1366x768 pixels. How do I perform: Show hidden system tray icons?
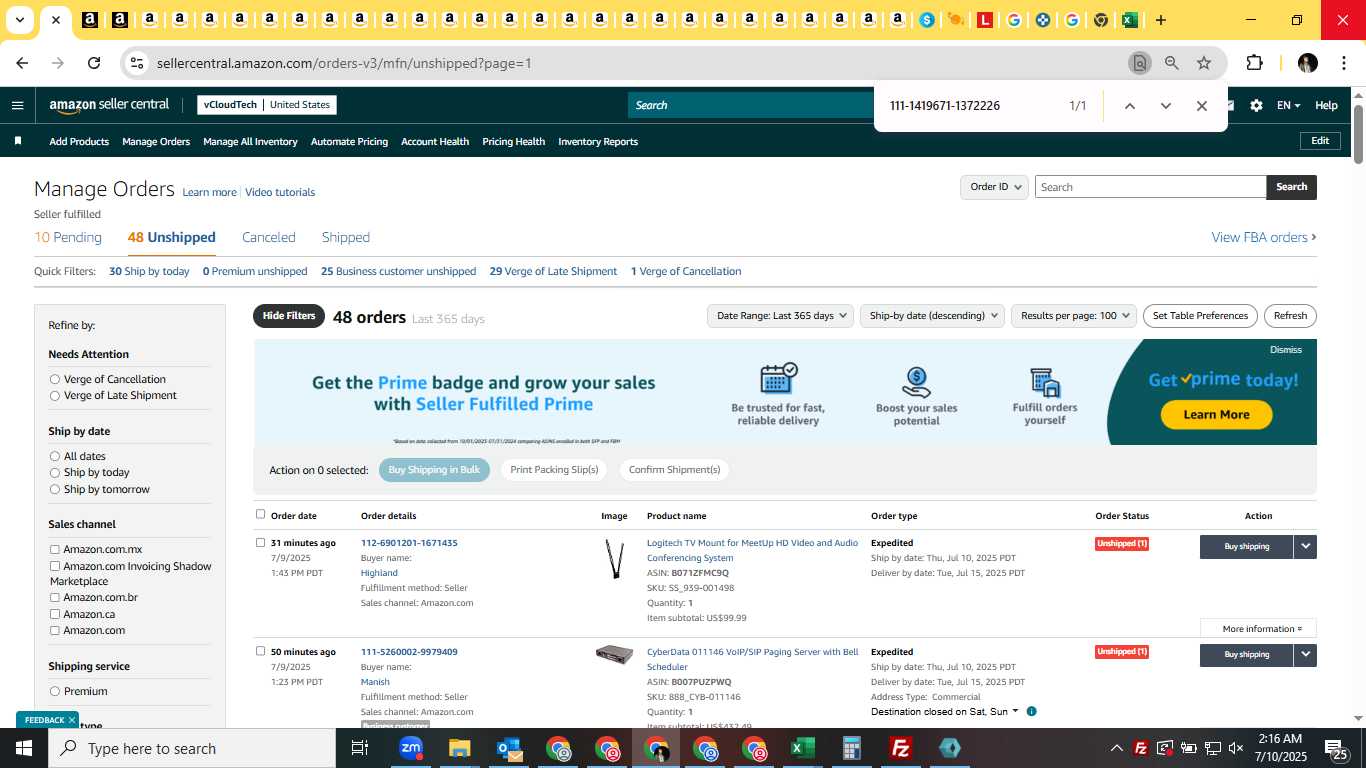click(1116, 748)
